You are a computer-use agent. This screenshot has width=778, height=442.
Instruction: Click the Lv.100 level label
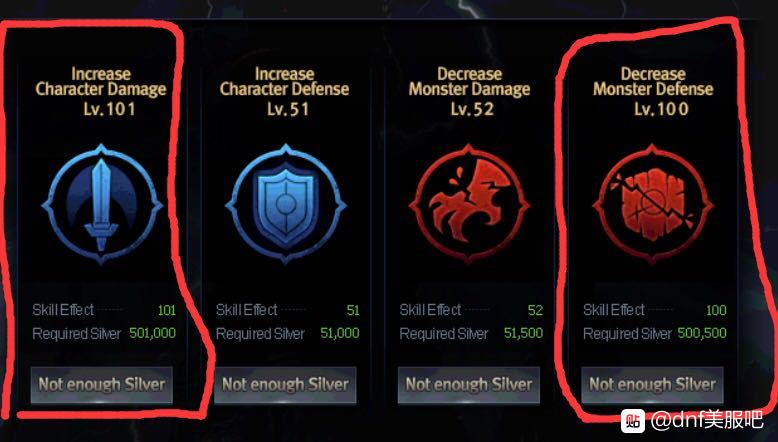click(x=661, y=109)
